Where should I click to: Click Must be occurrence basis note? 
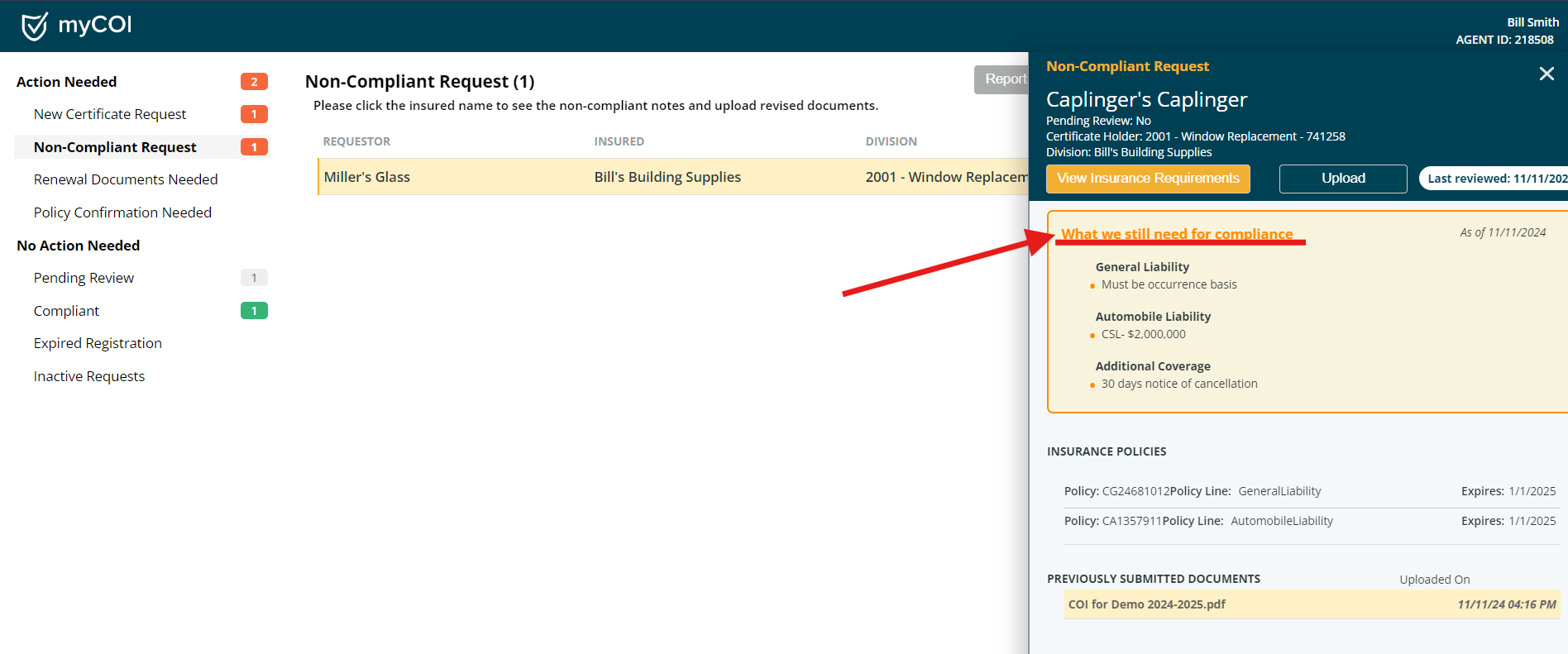1169,284
